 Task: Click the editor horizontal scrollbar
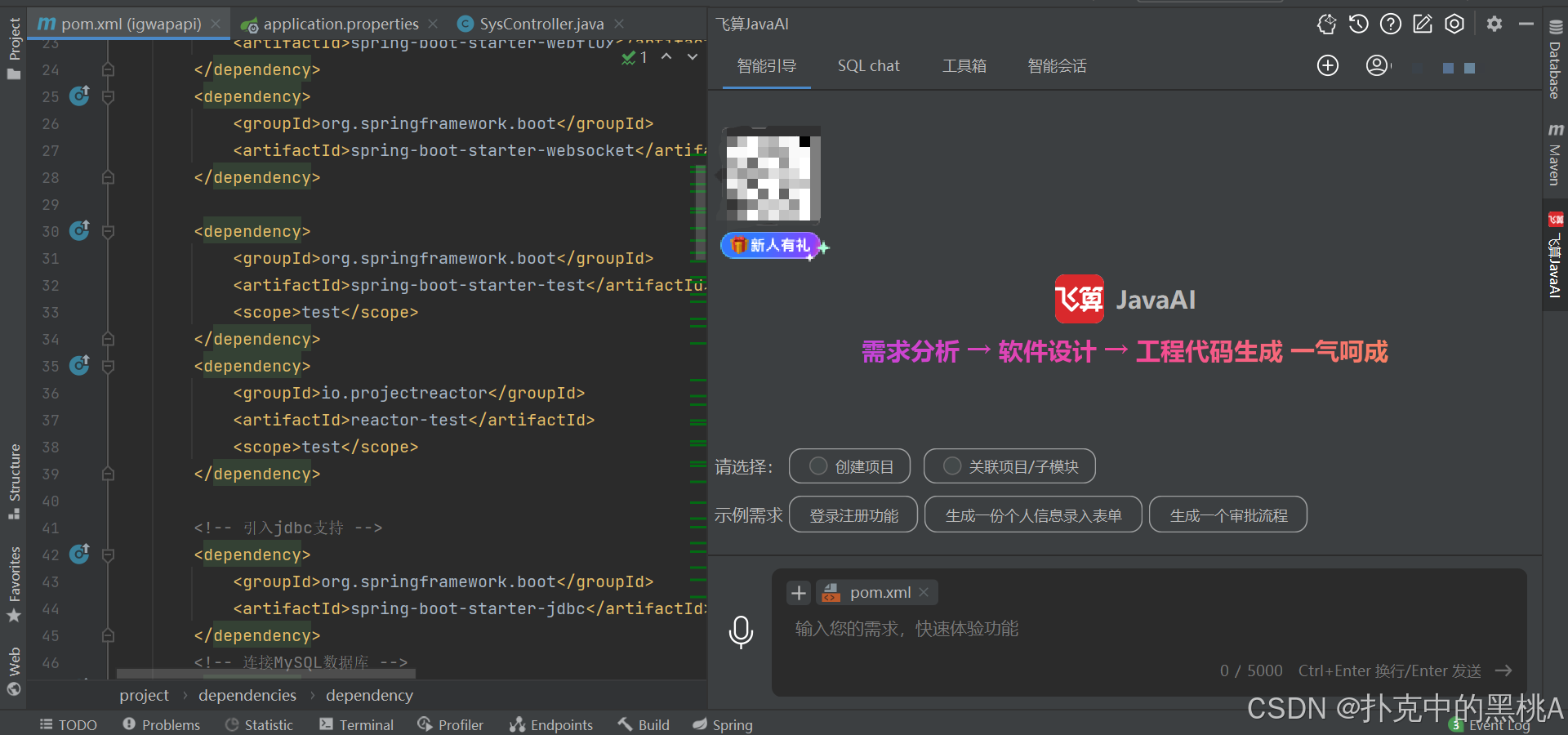point(266,674)
